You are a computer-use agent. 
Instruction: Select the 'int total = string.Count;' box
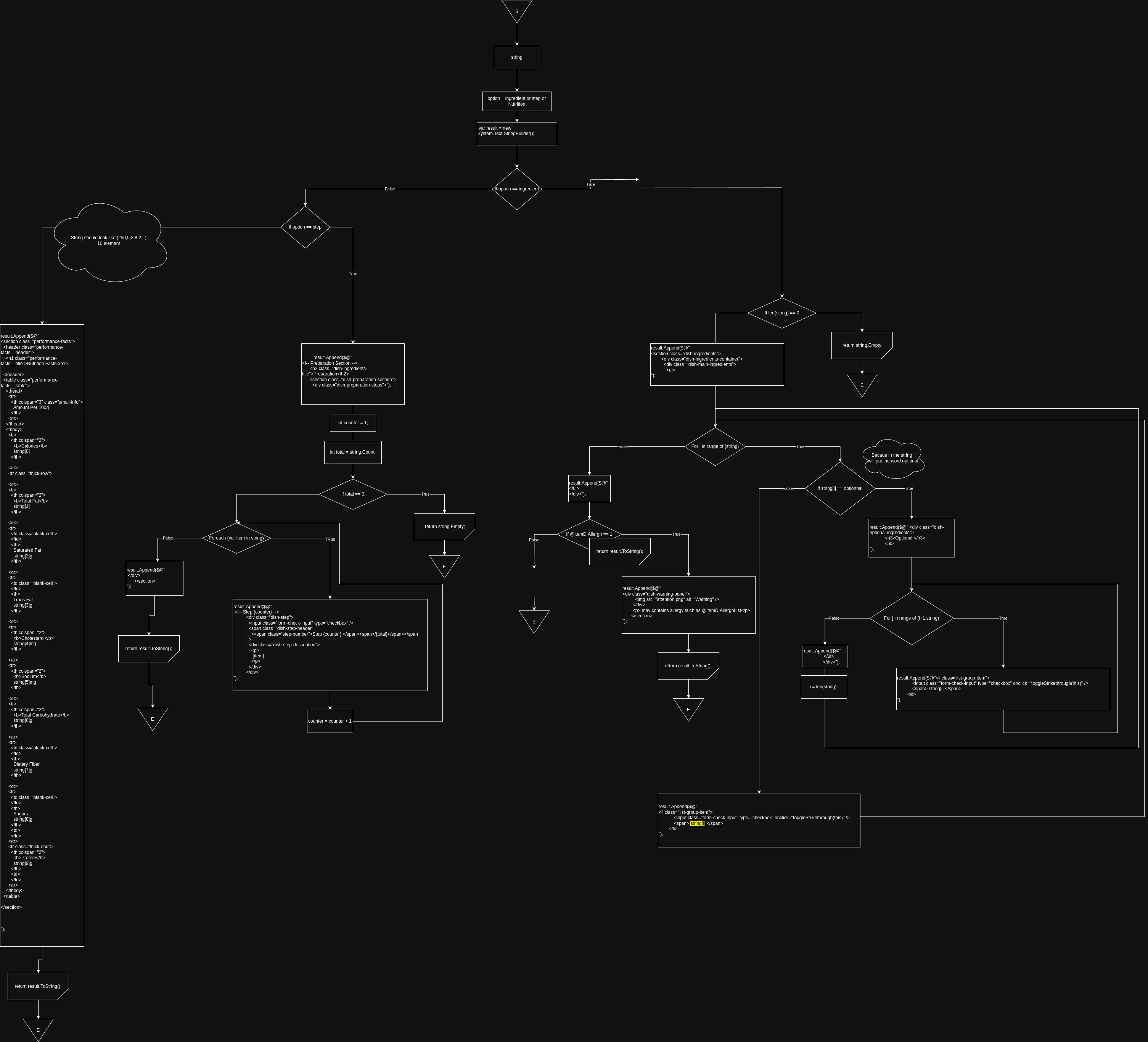click(352, 453)
